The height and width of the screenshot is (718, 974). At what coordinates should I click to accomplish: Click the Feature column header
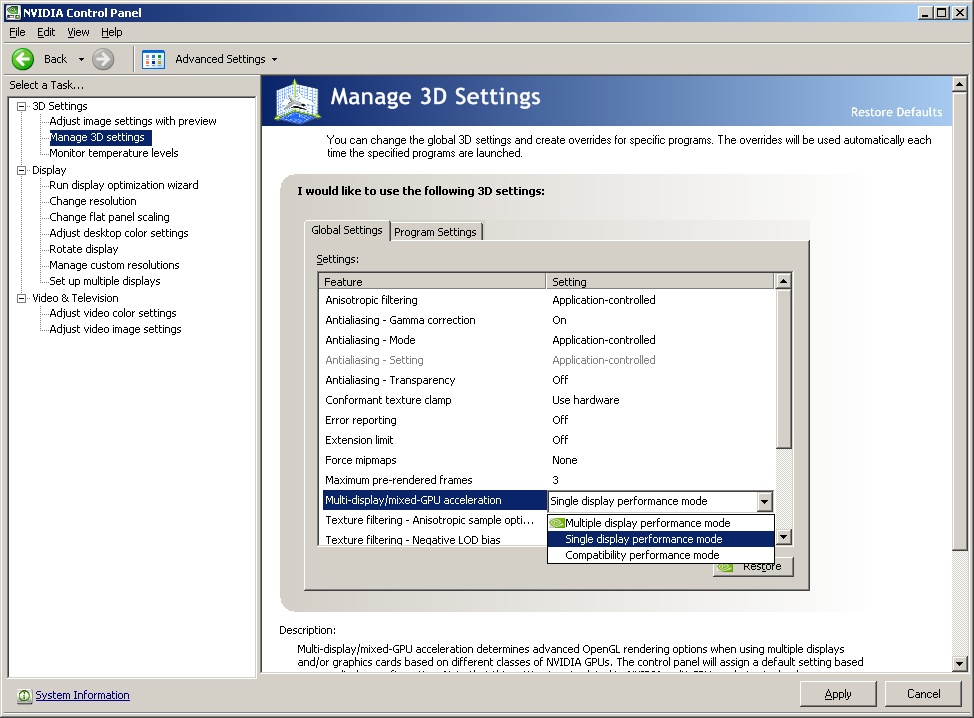(432, 281)
